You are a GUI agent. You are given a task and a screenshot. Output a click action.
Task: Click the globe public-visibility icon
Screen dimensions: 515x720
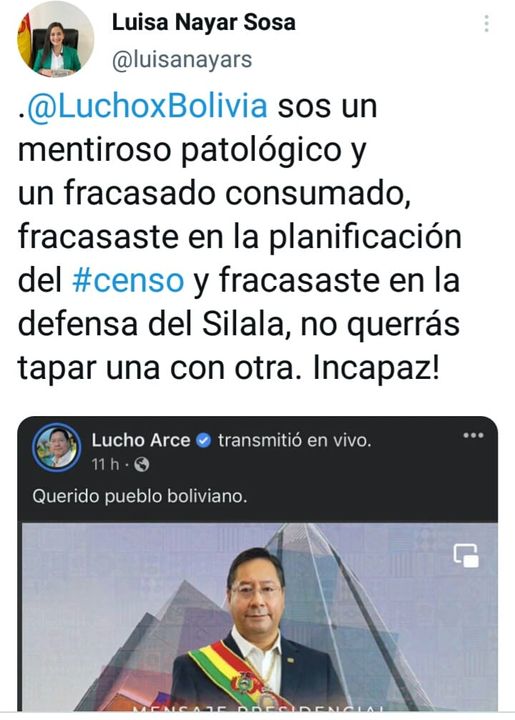point(141,465)
